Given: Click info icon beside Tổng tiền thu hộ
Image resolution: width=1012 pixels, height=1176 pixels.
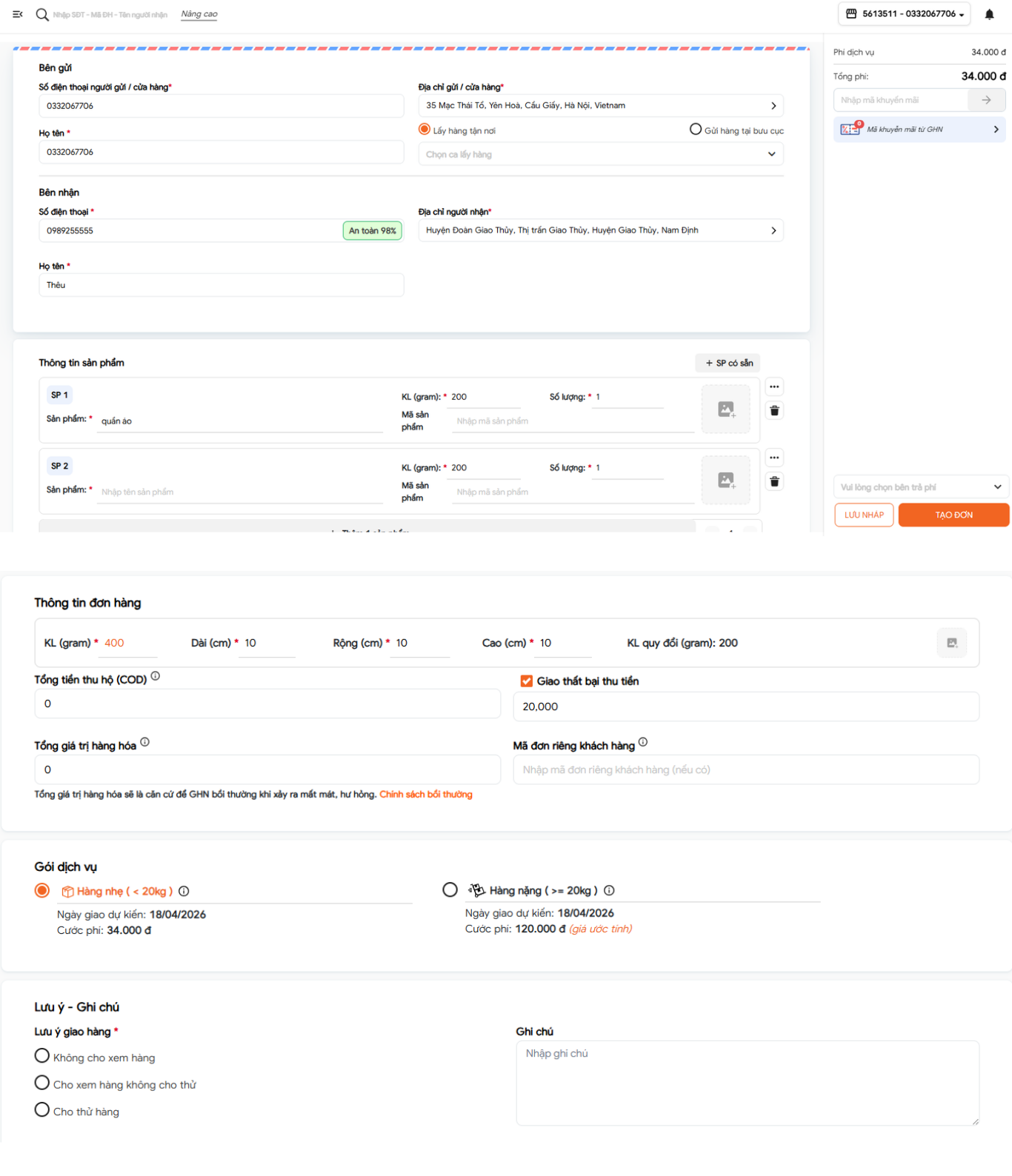Looking at the screenshot, I should click(156, 676).
